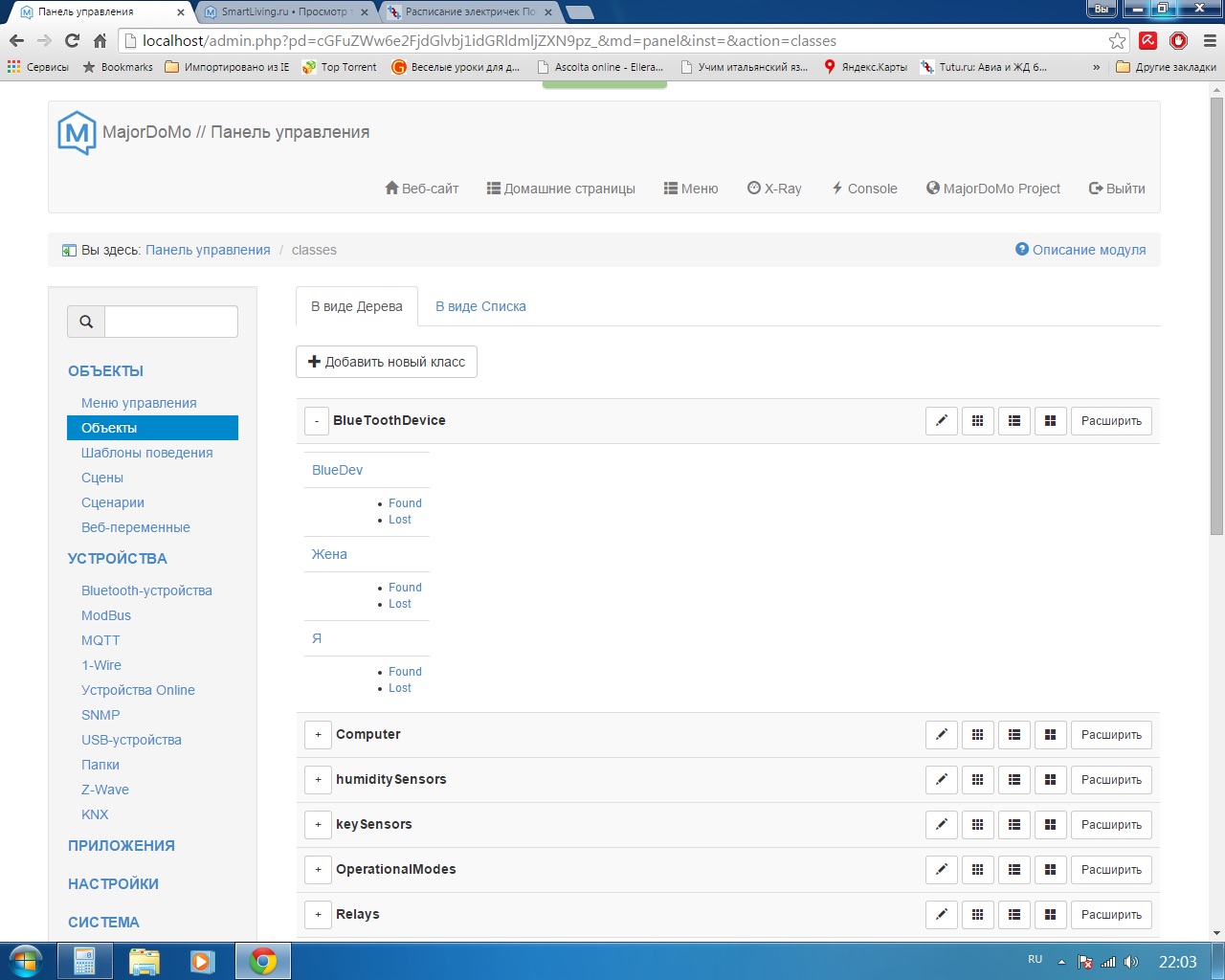The width and height of the screenshot is (1225, 980).
Task: Expand the humiditySensors class
Action: (318, 780)
